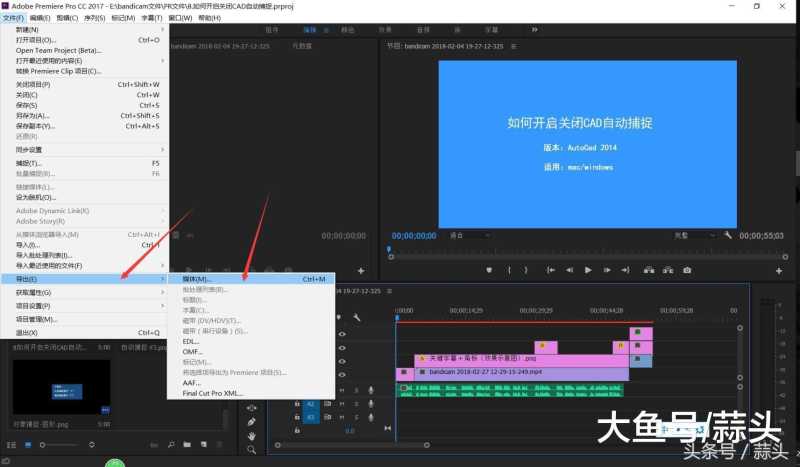Viewport: 800px width, 467px height.
Task: Expand the 获取属性(G) submenu
Action: point(84,292)
